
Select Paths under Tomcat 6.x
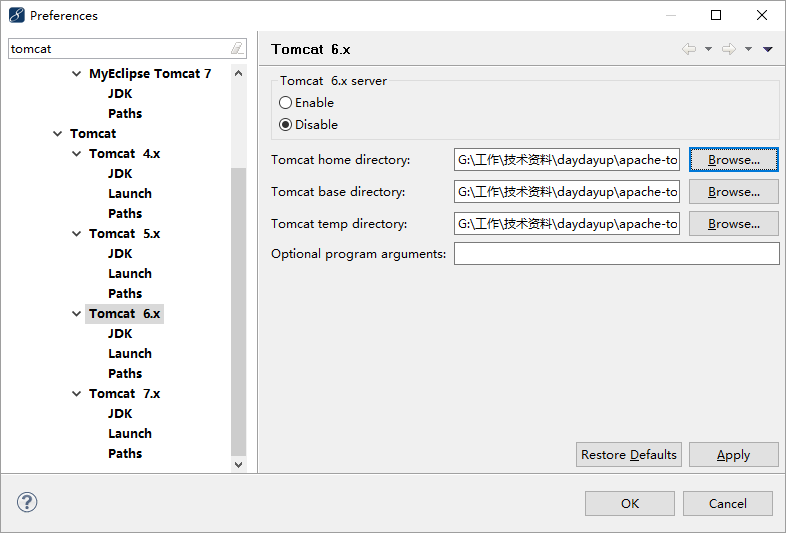125,374
